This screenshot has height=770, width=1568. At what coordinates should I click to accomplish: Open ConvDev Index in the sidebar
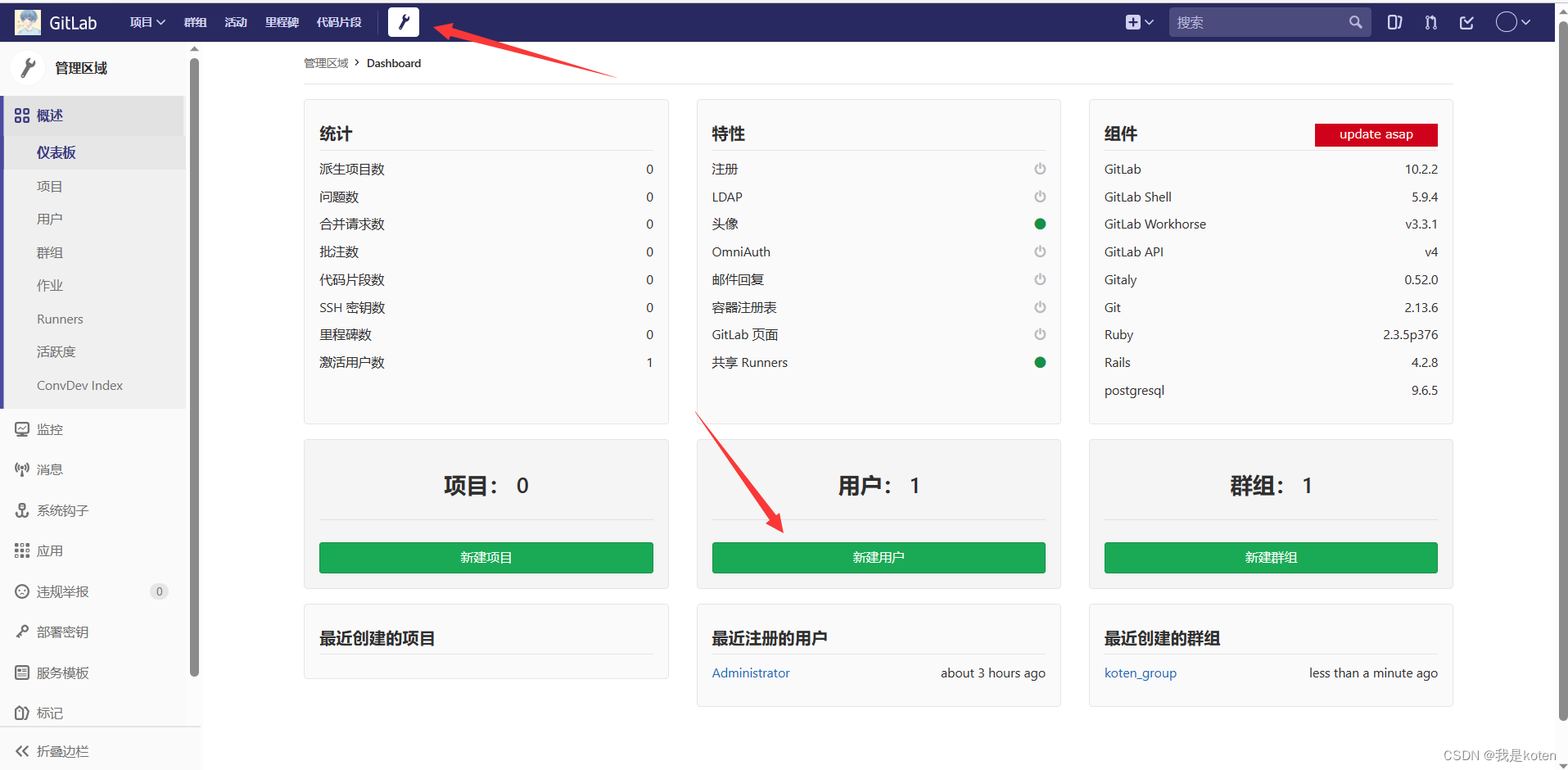pos(79,385)
